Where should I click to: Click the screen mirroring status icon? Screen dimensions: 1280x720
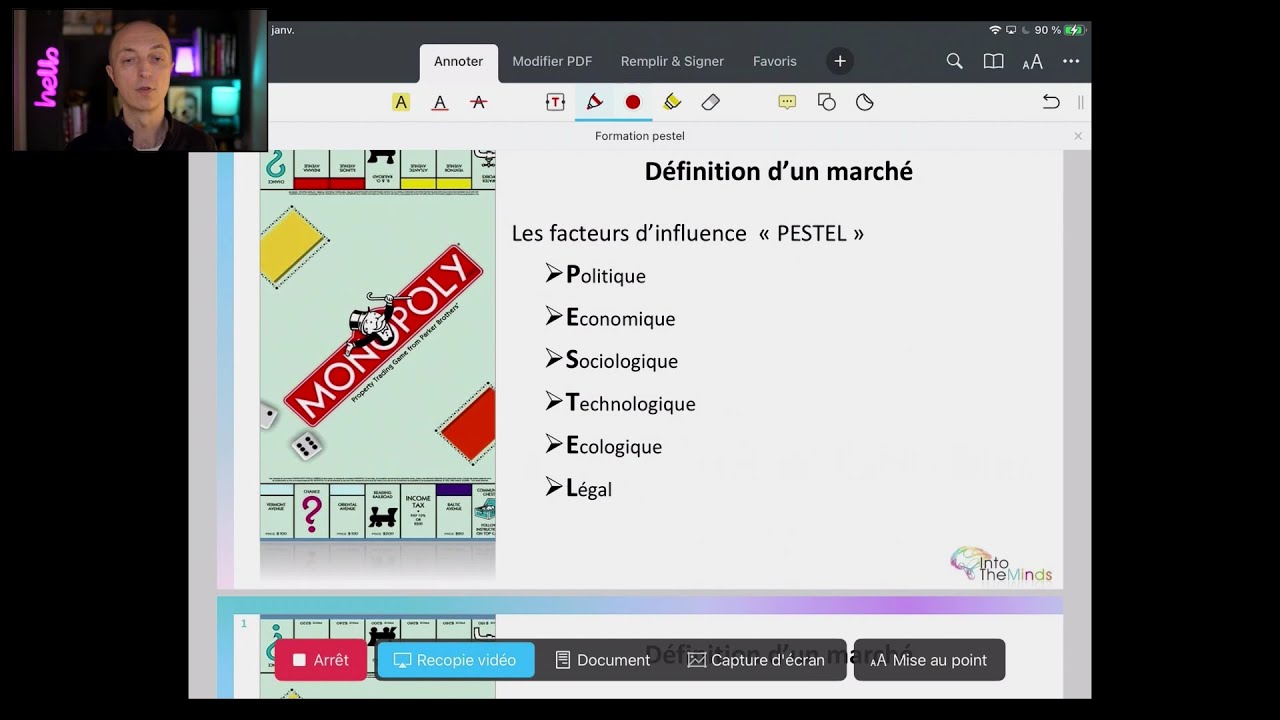(x=1011, y=30)
